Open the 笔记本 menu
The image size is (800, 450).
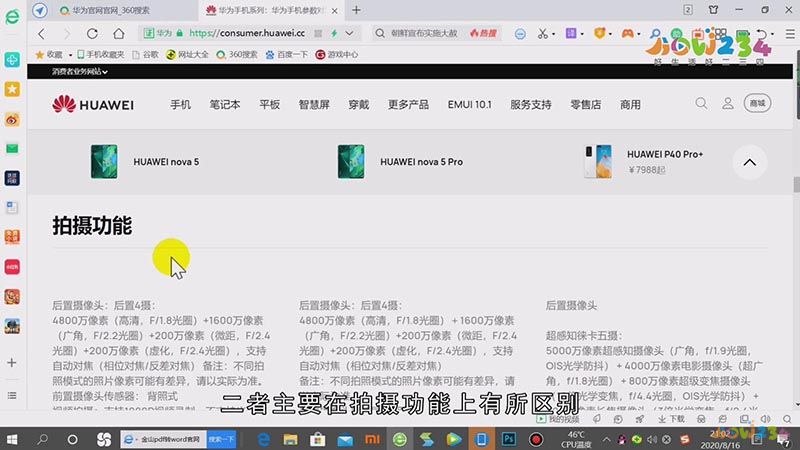click(224, 105)
